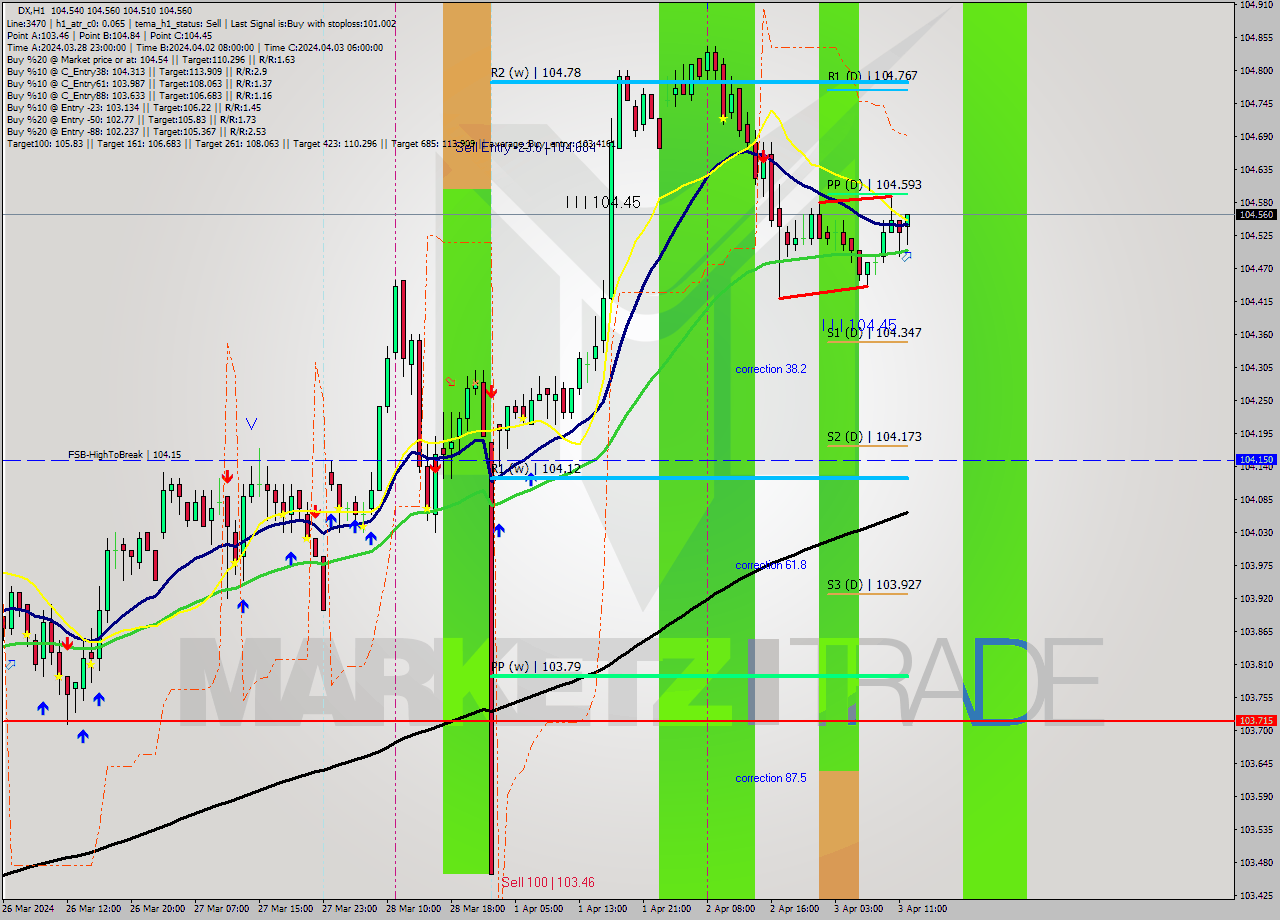Click the 'S3 (D) | 103.927' support label
The width and height of the screenshot is (1280, 920).
[874, 584]
